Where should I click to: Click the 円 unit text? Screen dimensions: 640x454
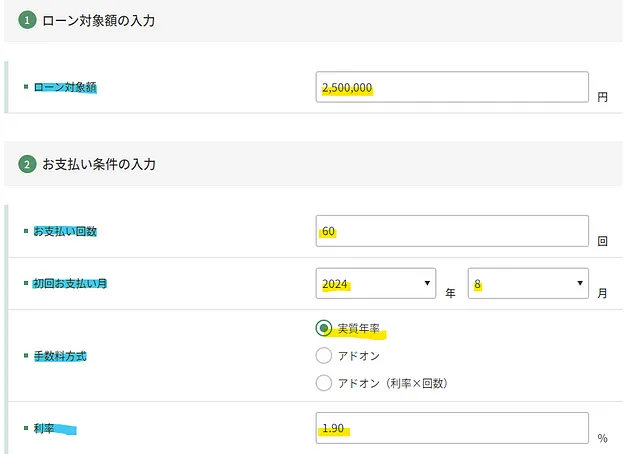(603, 98)
